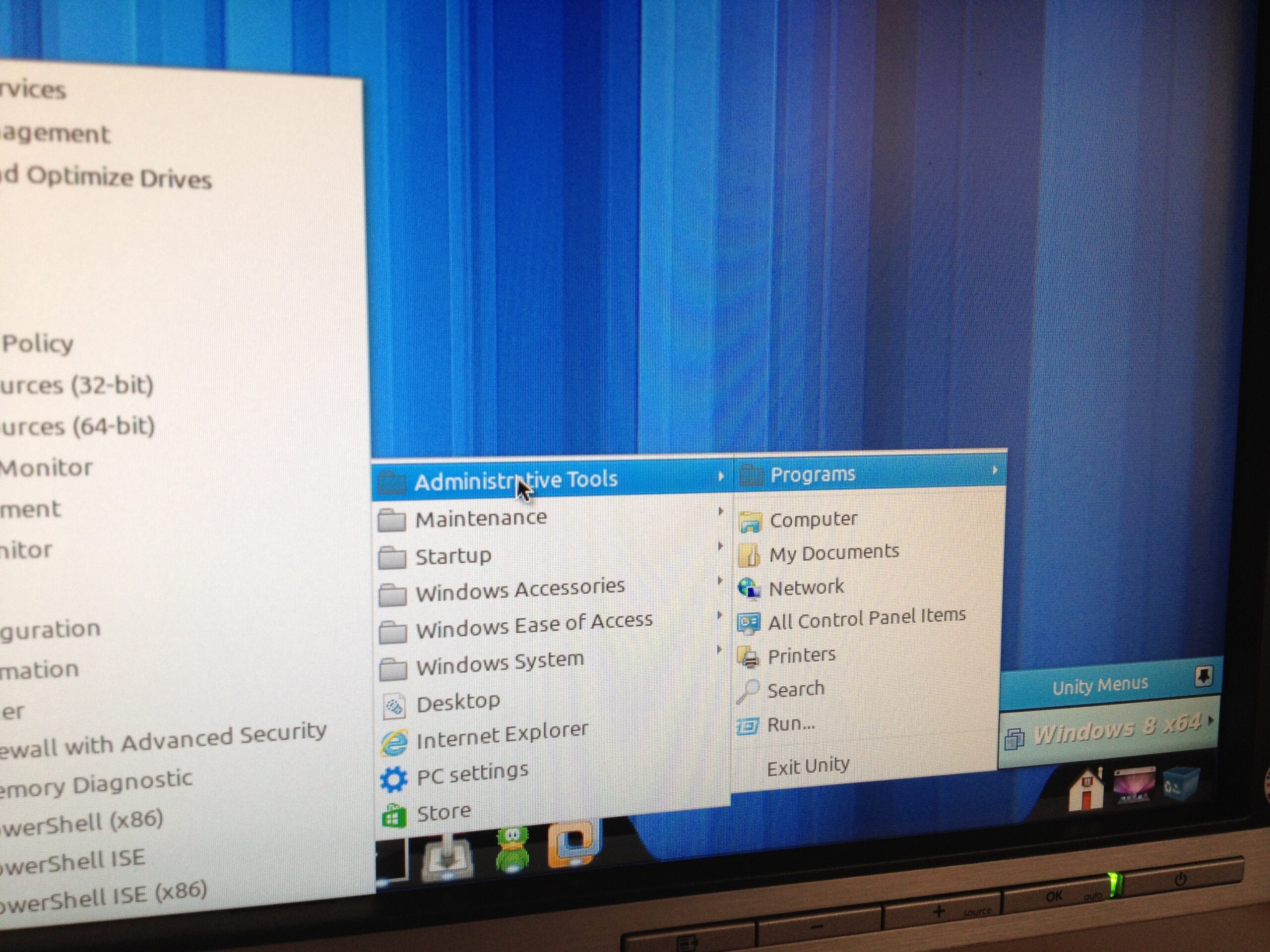This screenshot has height=952, width=1270.
Task: Select My Documents in the menu
Action: click(869, 553)
